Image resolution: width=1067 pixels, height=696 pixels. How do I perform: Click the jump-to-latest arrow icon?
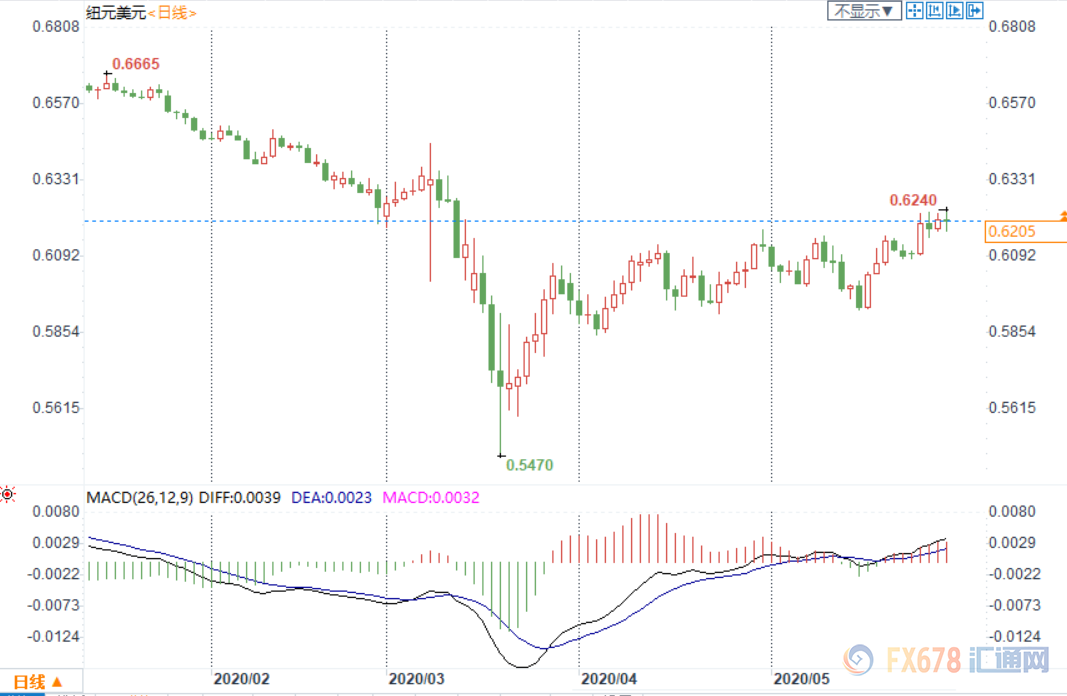(x=974, y=11)
